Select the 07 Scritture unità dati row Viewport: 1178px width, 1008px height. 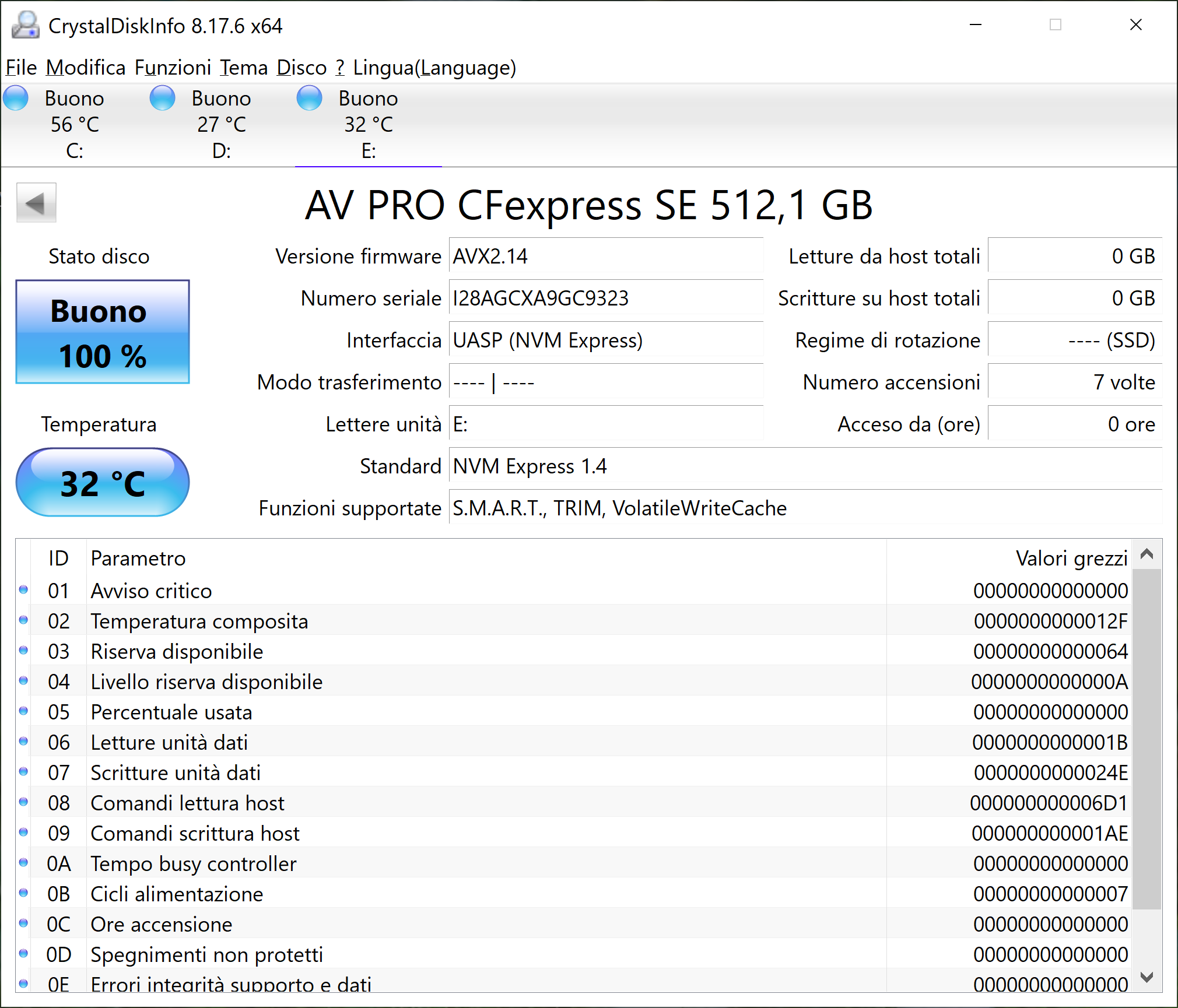pyautogui.click(x=574, y=772)
